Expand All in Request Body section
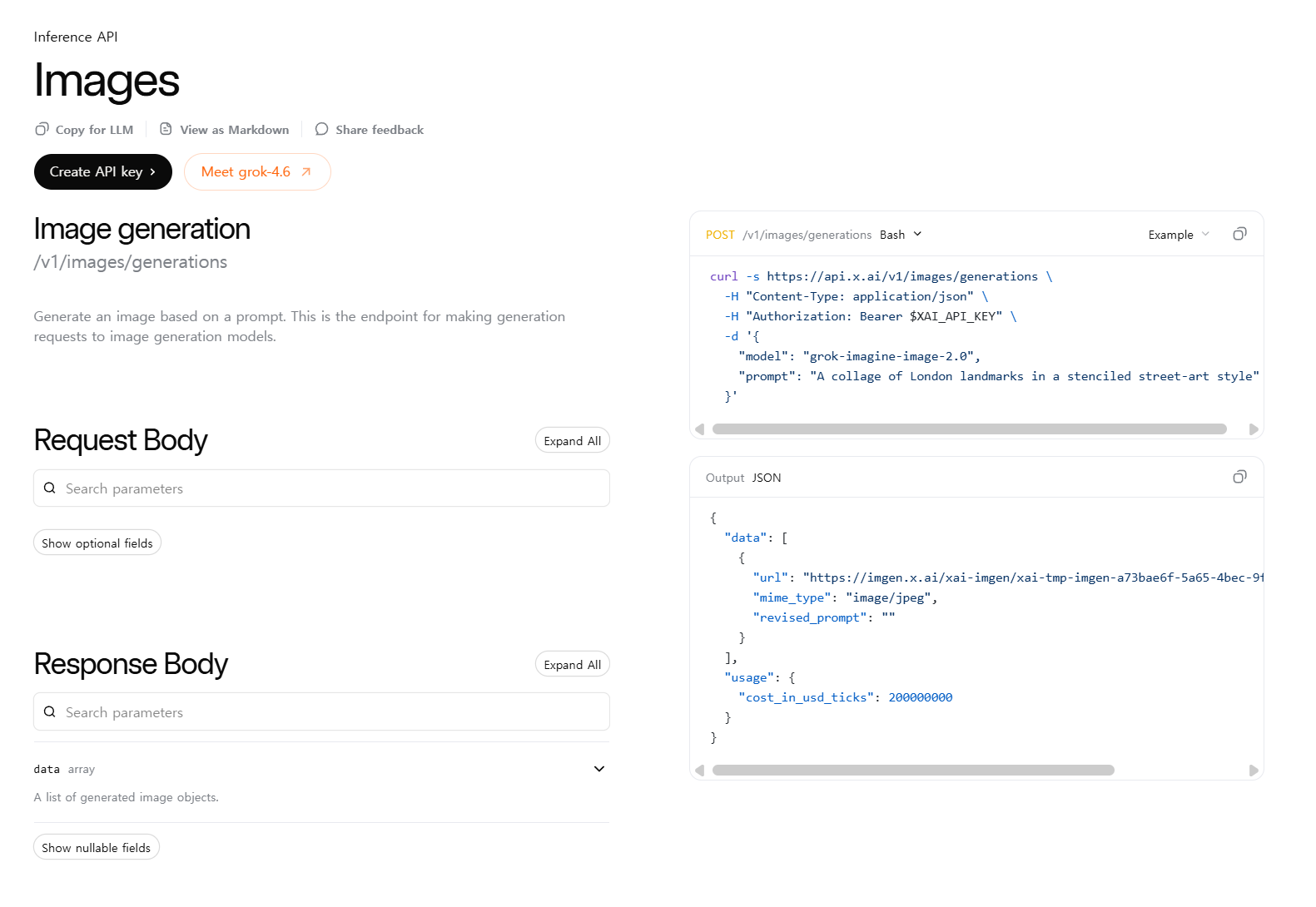This screenshot has width=1316, height=907. (573, 441)
